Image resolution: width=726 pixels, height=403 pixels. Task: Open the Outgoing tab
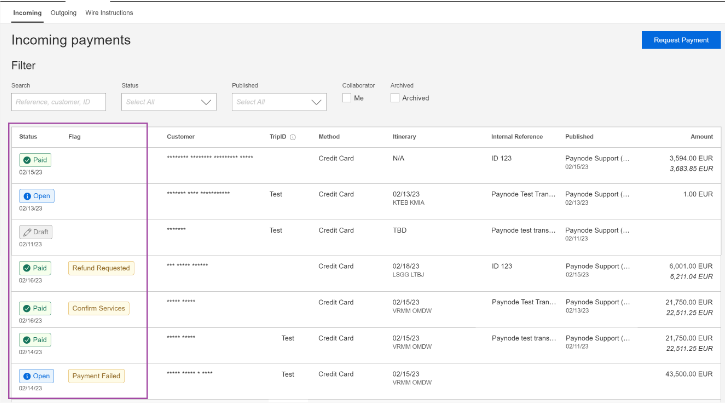63,13
